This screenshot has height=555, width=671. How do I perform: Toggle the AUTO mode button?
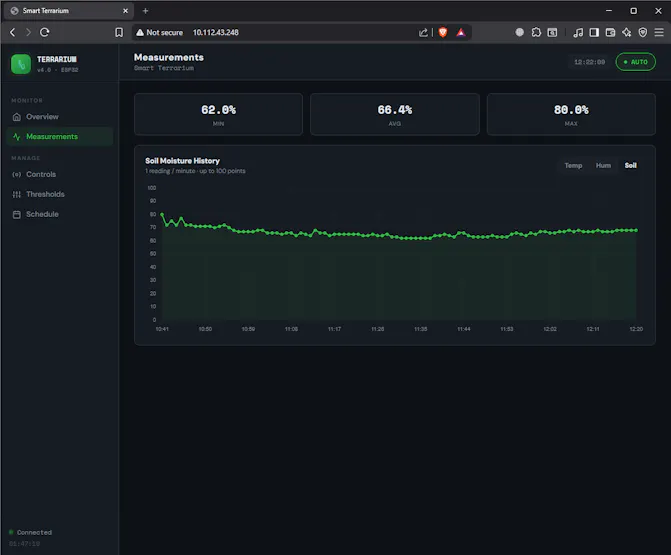[x=635, y=62]
